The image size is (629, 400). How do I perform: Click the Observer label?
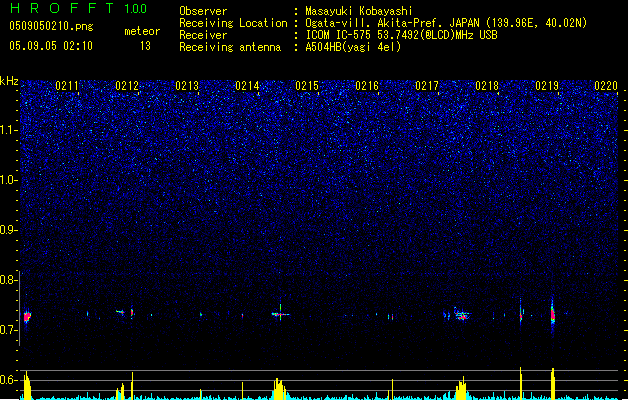click(203, 11)
